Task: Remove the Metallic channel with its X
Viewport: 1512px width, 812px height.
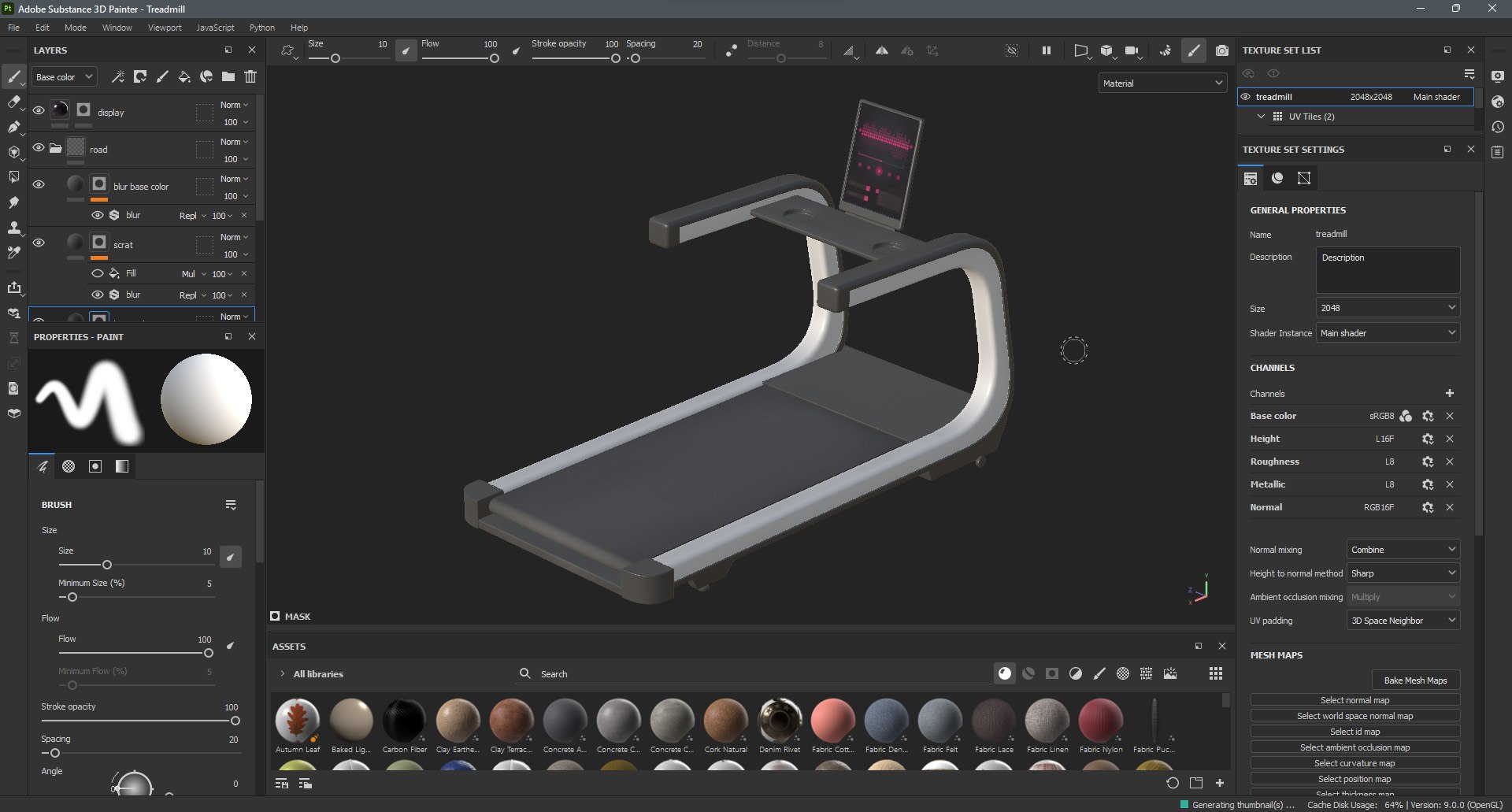Action: [1450, 484]
